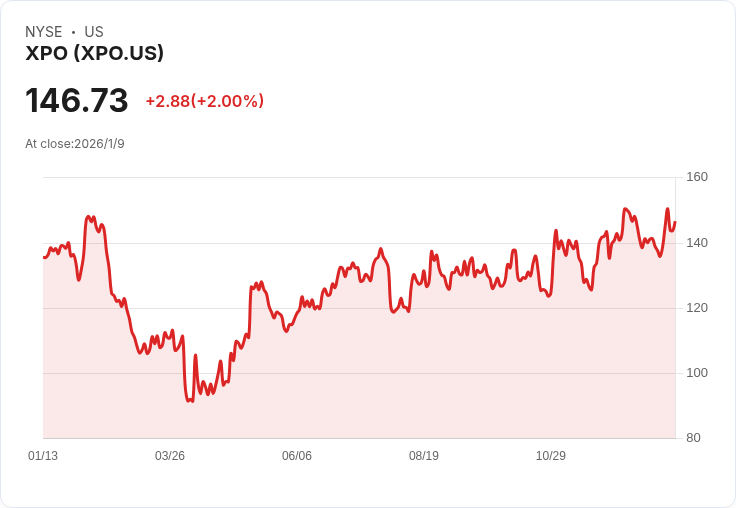Viewport: 736px width, 508px height.
Task: Click the XPO (XPO.US) stock title
Action: tap(94, 54)
